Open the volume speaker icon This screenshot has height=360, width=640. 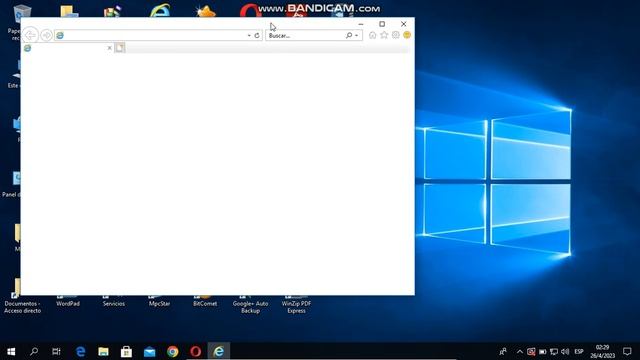pyautogui.click(x=565, y=351)
